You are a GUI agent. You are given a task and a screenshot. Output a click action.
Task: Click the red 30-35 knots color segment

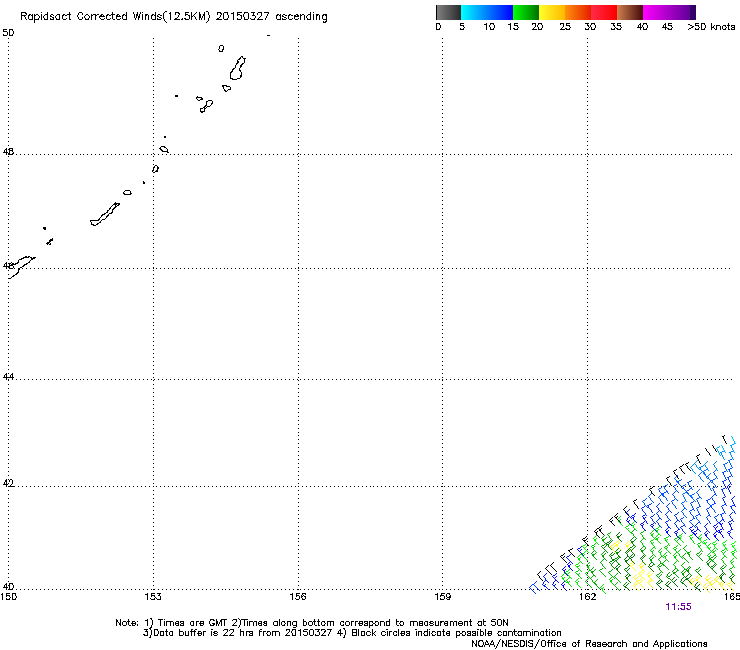pos(604,12)
